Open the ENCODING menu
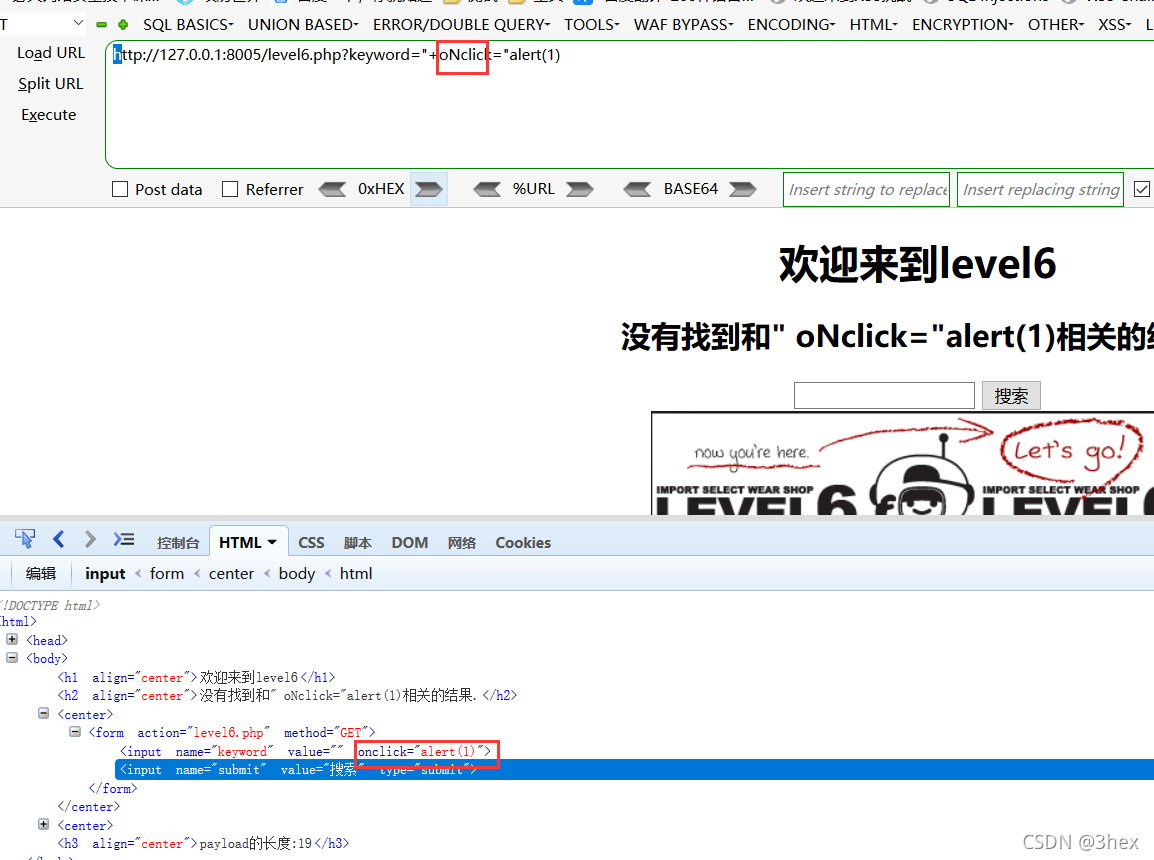This screenshot has width=1154, height=860. pos(791,25)
